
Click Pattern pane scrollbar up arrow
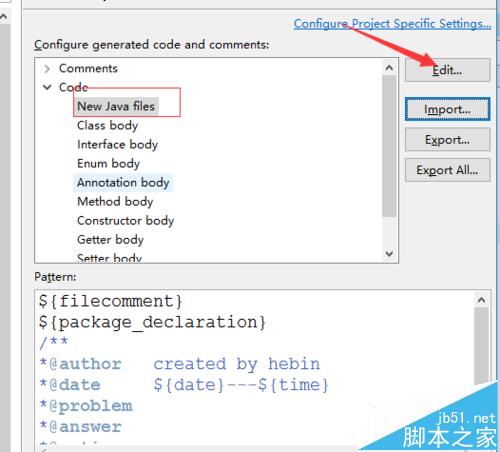click(x=481, y=300)
